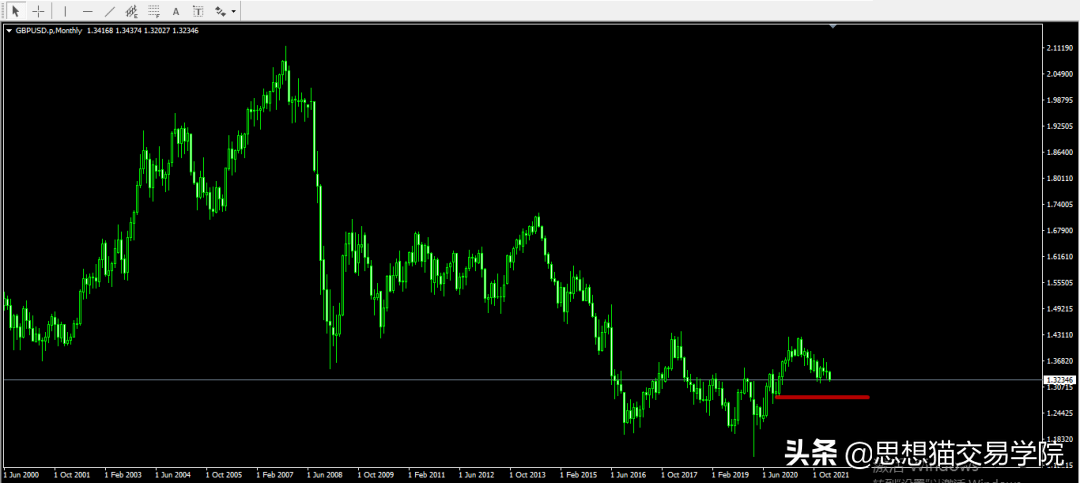1080x483 pixels.
Task: Pick the equidistant channel tool
Action: tap(132, 11)
